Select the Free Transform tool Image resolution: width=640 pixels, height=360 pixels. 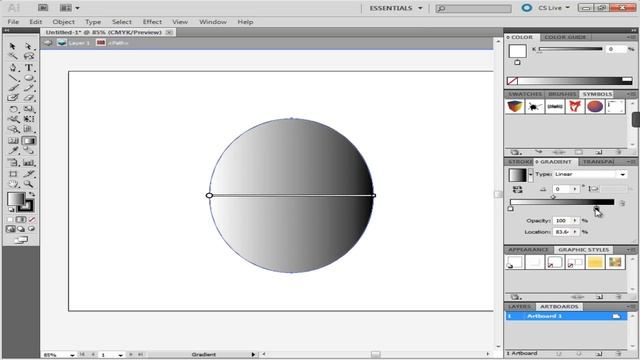[x=28, y=119]
